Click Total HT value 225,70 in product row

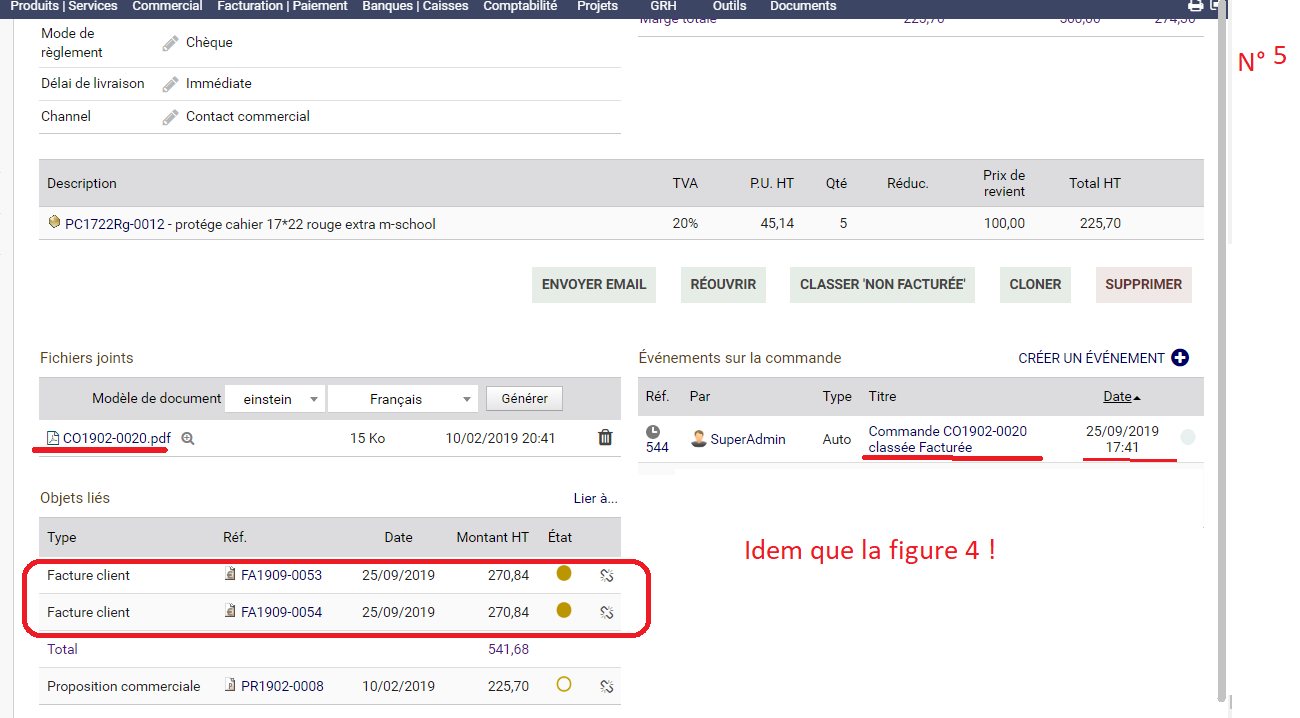click(x=1100, y=223)
